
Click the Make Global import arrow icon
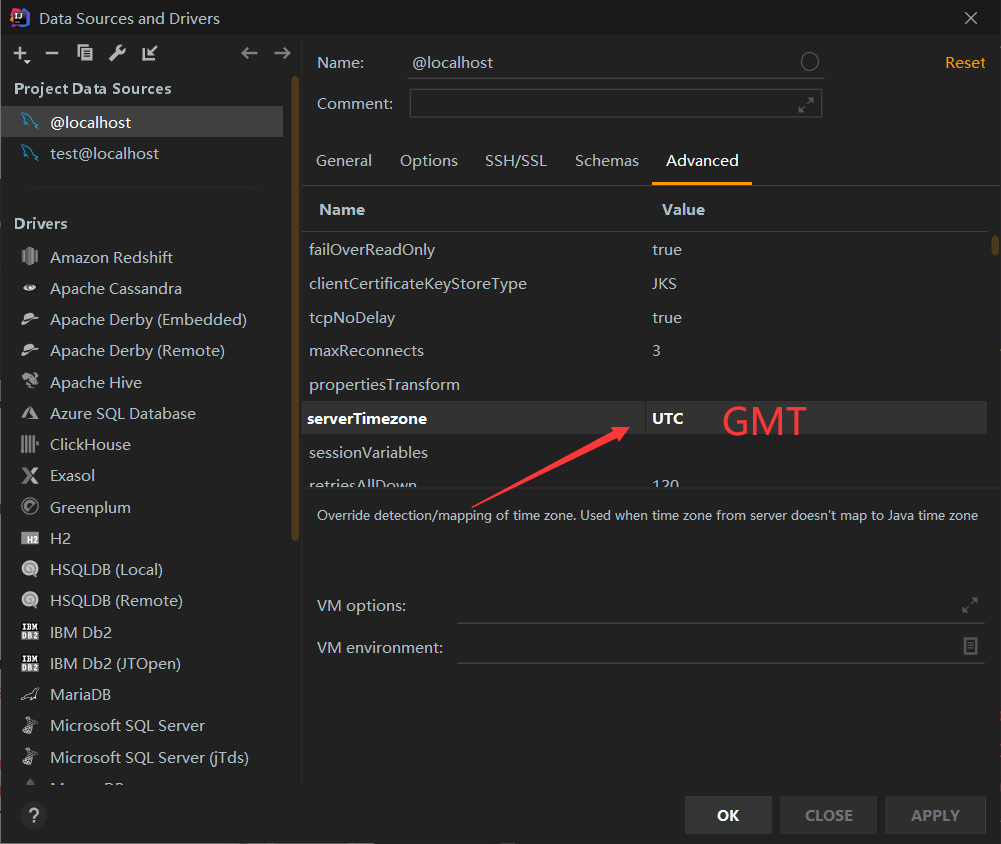click(x=149, y=53)
